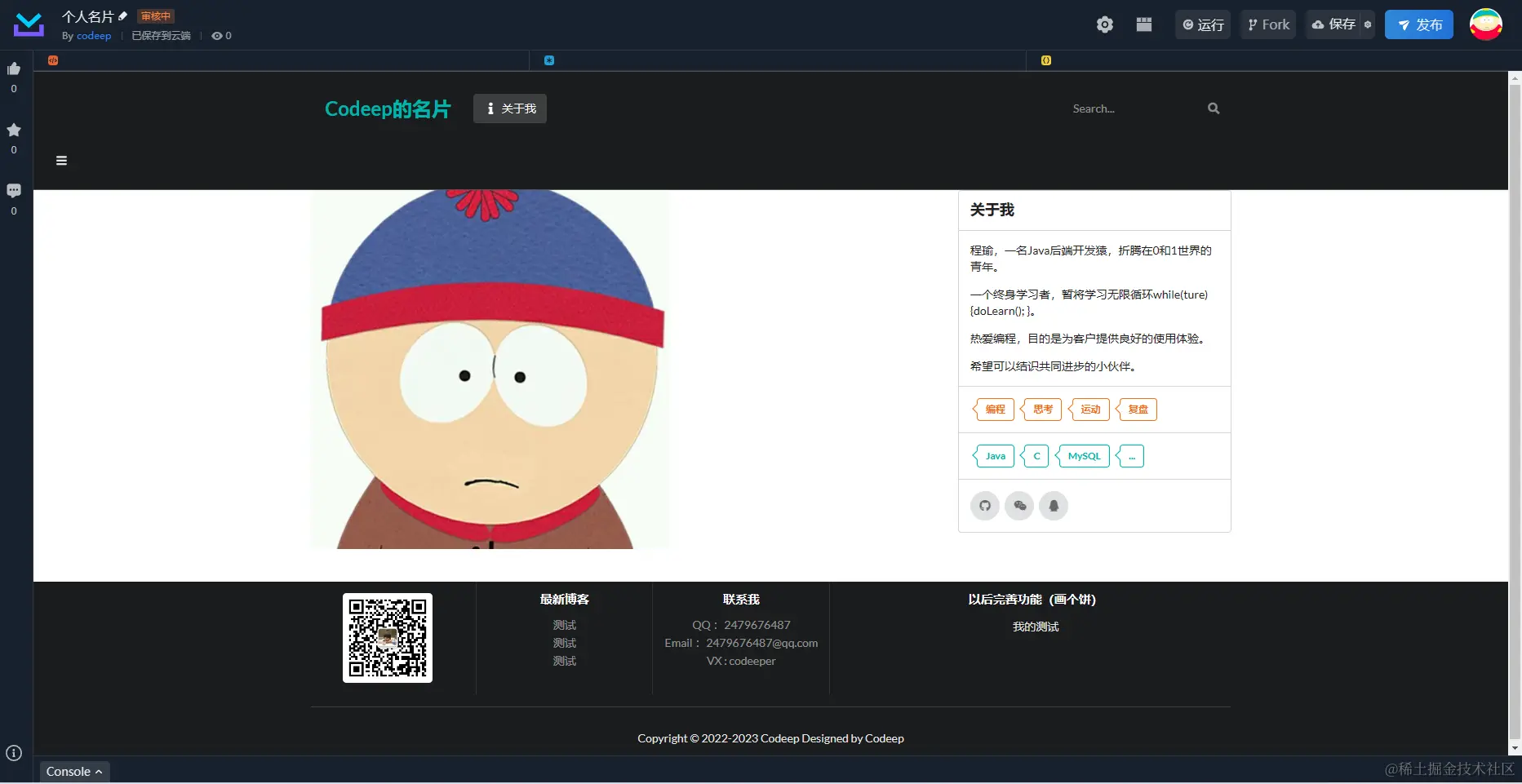The width and height of the screenshot is (1522, 784).
Task: Click the search magnifier icon
Action: tap(1214, 109)
